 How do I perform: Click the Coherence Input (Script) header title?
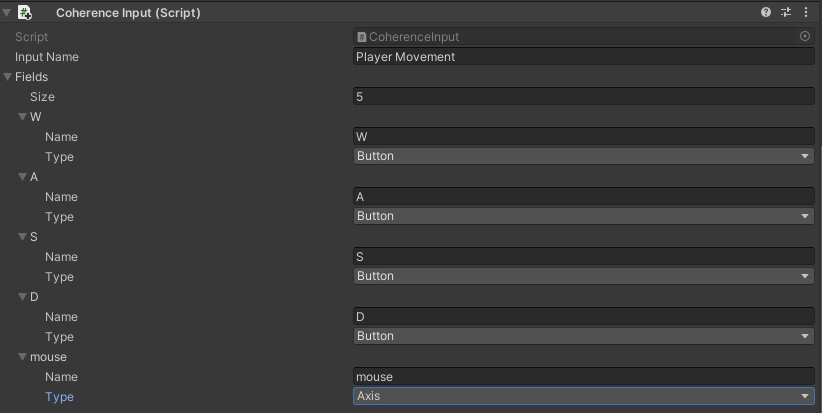128,13
